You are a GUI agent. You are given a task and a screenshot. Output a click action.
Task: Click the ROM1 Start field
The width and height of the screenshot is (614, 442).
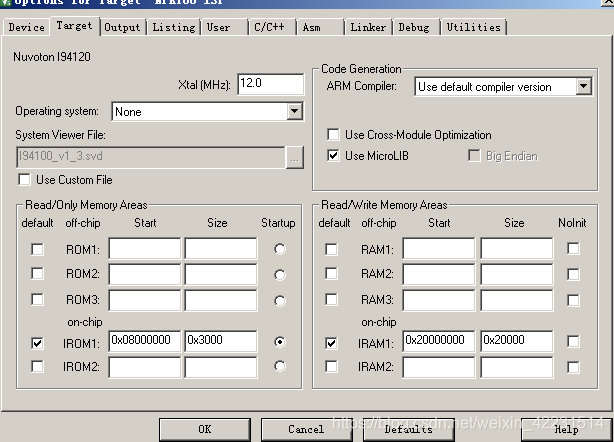145,248
